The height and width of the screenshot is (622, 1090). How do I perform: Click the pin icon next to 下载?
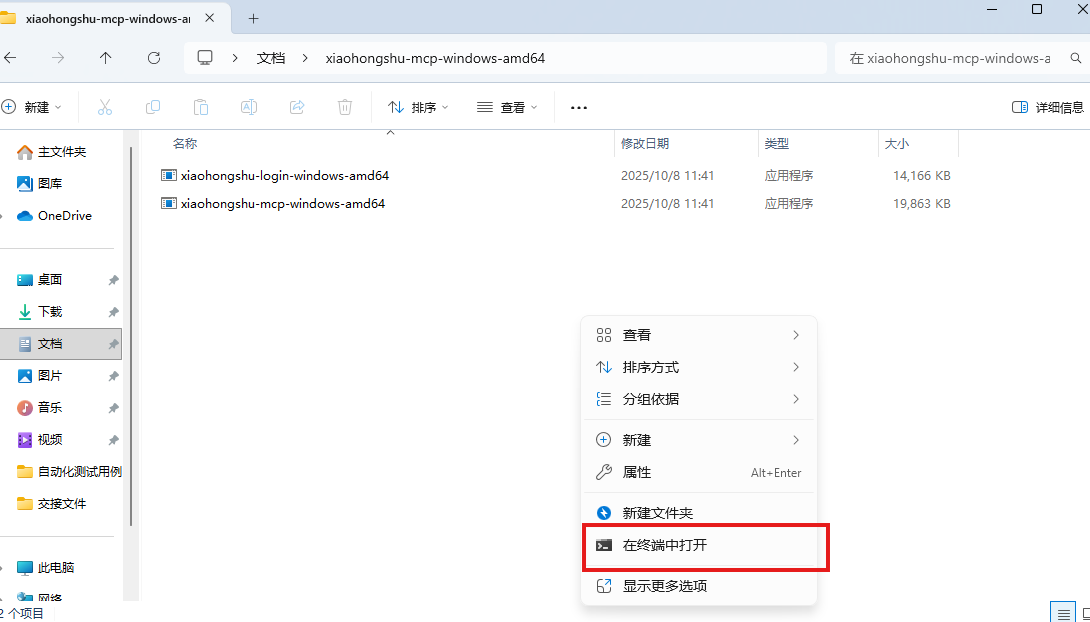tap(113, 312)
